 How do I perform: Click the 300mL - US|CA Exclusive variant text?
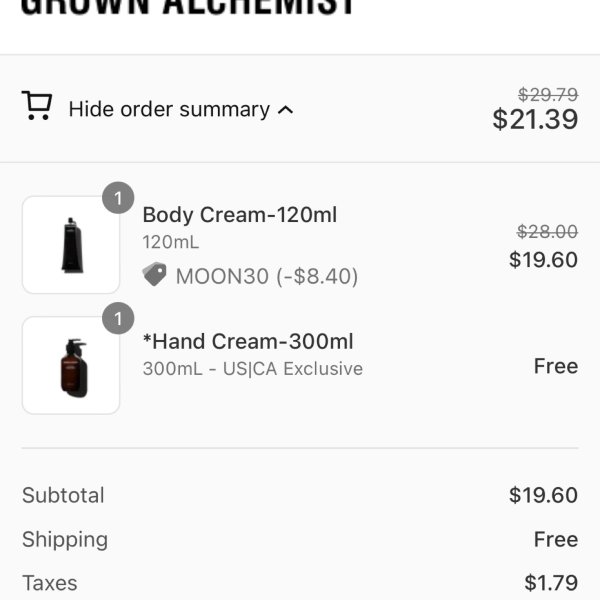(253, 369)
